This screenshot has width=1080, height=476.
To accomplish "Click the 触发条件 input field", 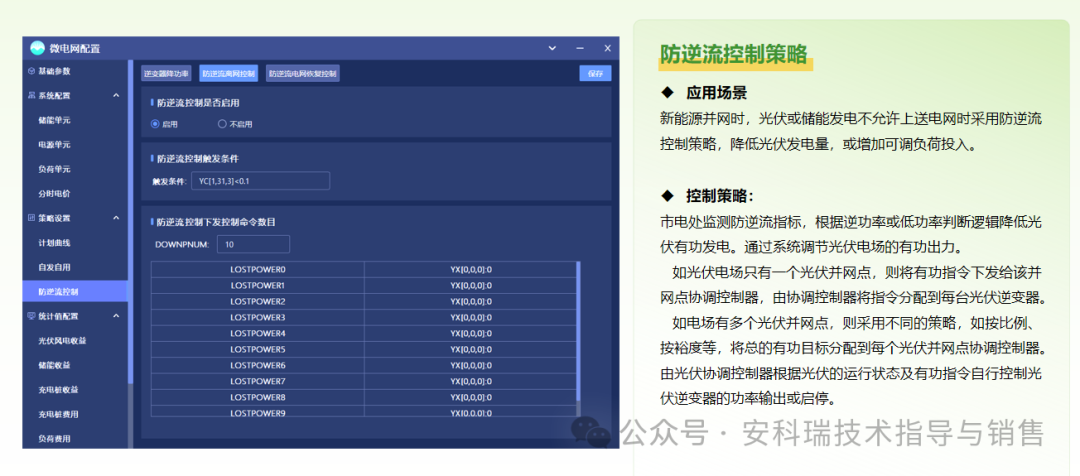I will pyautogui.click(x=260, y=181).
